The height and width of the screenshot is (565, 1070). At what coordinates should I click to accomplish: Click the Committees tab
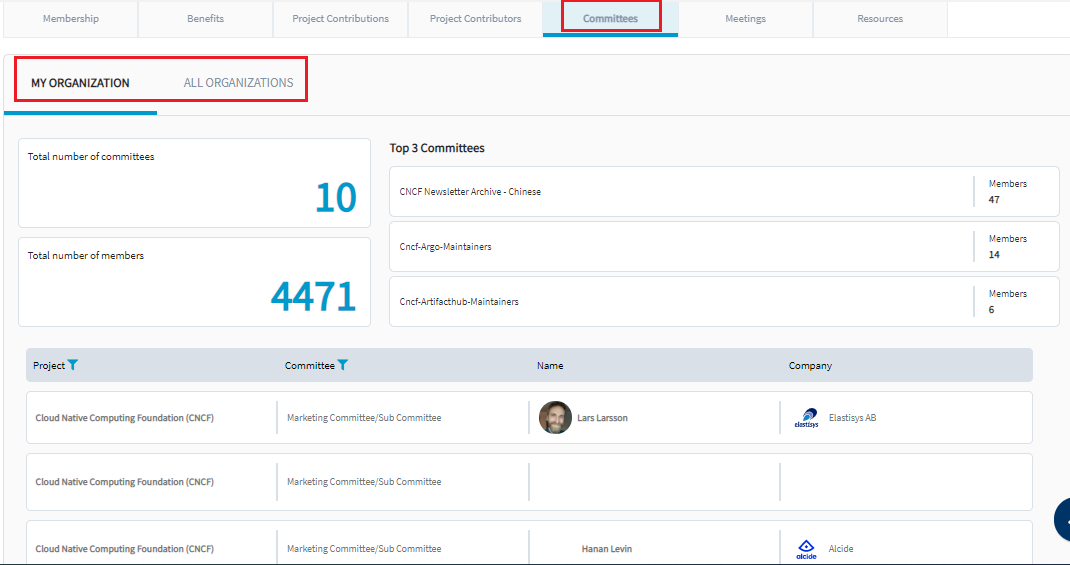point(611,18)
